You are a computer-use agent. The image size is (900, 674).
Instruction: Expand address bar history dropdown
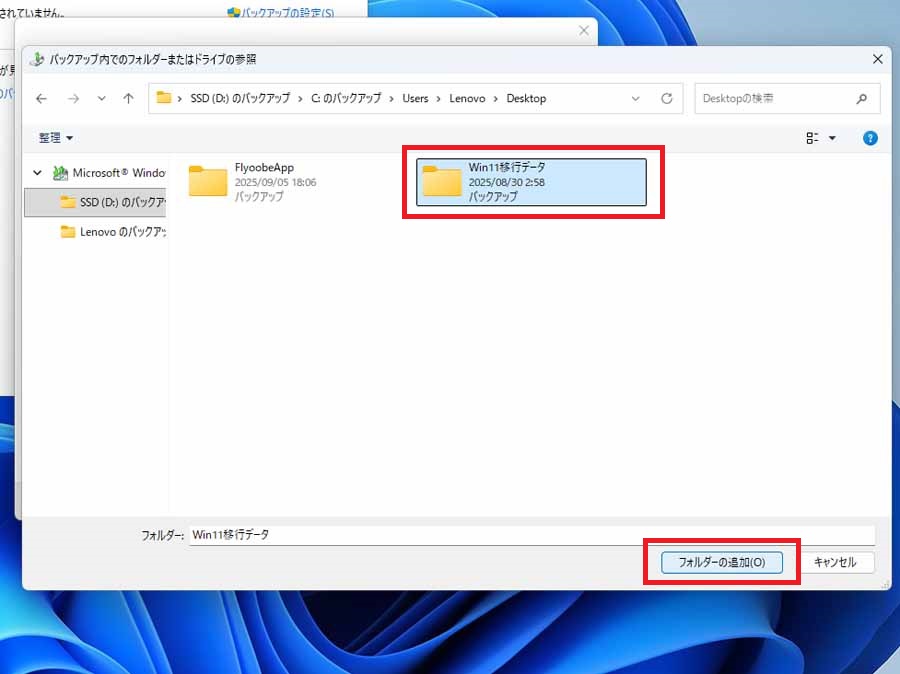[x=635, y=99]
